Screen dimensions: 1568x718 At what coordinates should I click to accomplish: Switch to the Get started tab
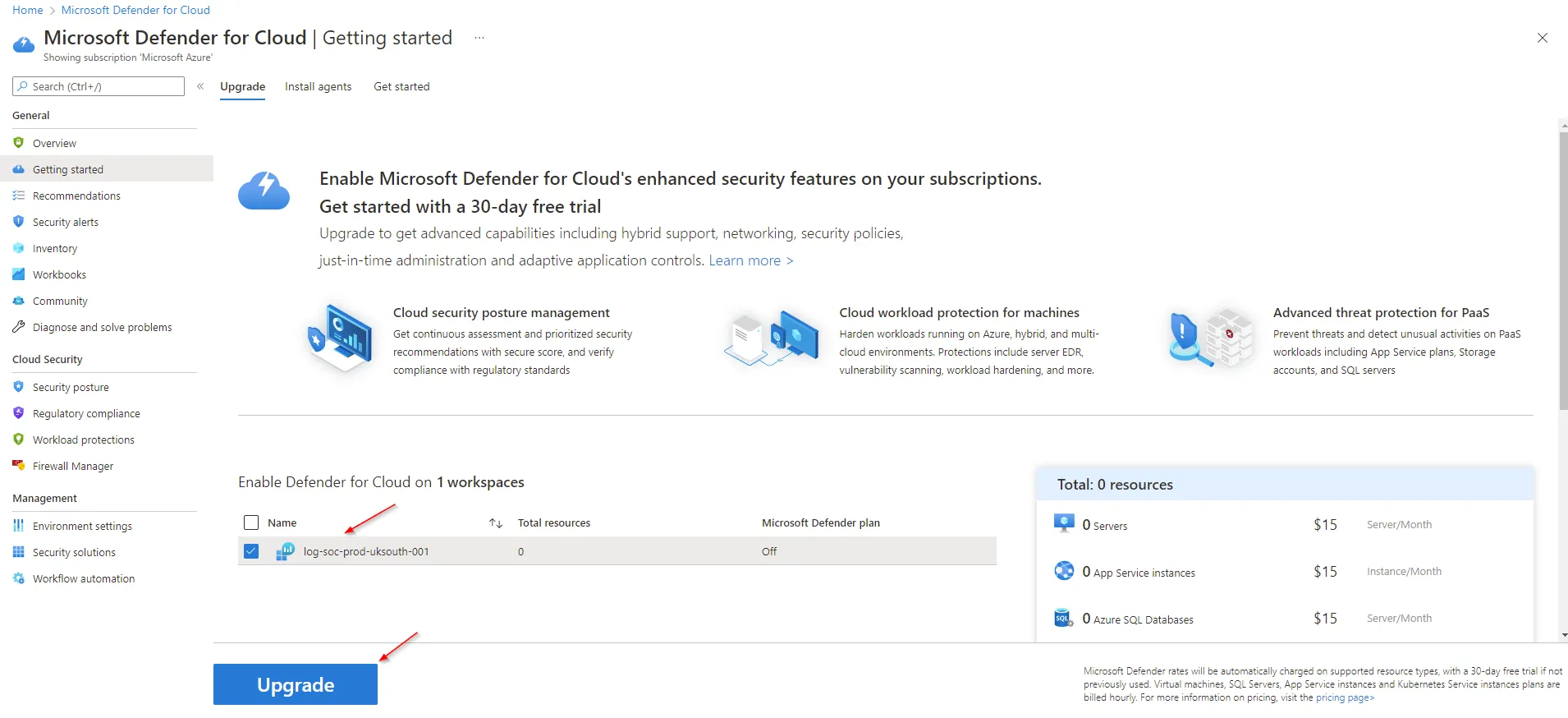[401, 86]
